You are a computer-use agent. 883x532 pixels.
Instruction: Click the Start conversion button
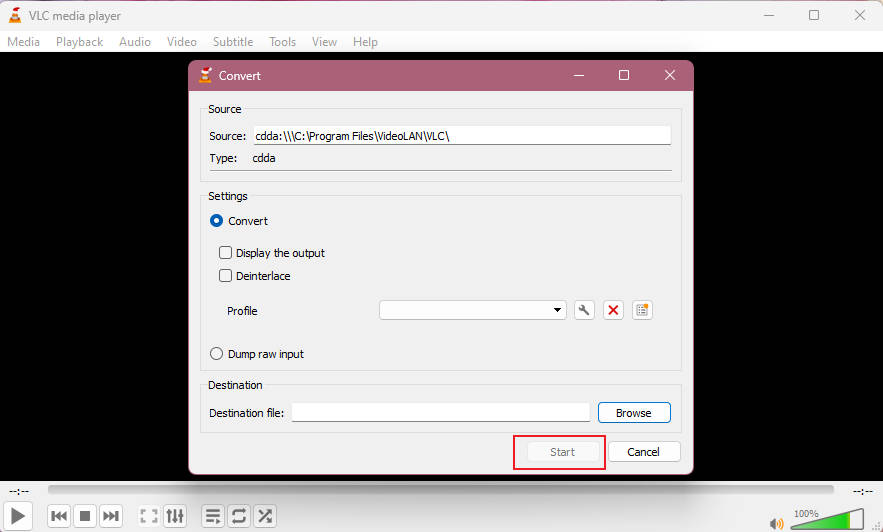point(563,452)
